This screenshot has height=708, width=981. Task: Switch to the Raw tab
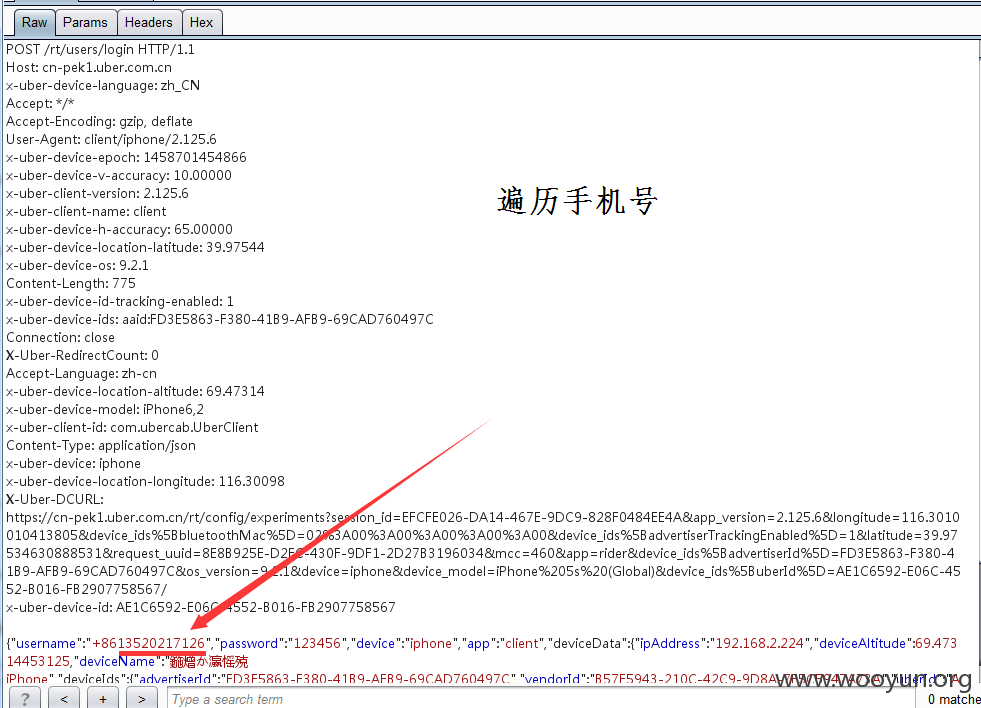click(x=34, y=23)
